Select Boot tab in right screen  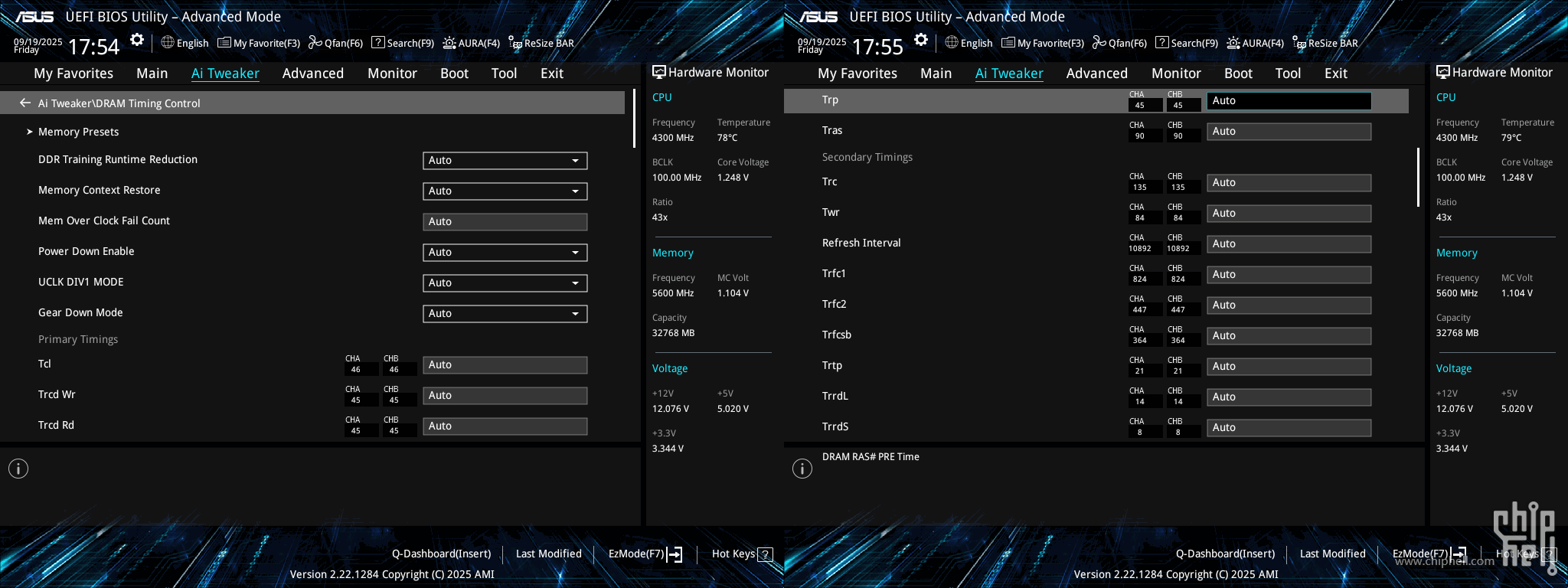1239,73
